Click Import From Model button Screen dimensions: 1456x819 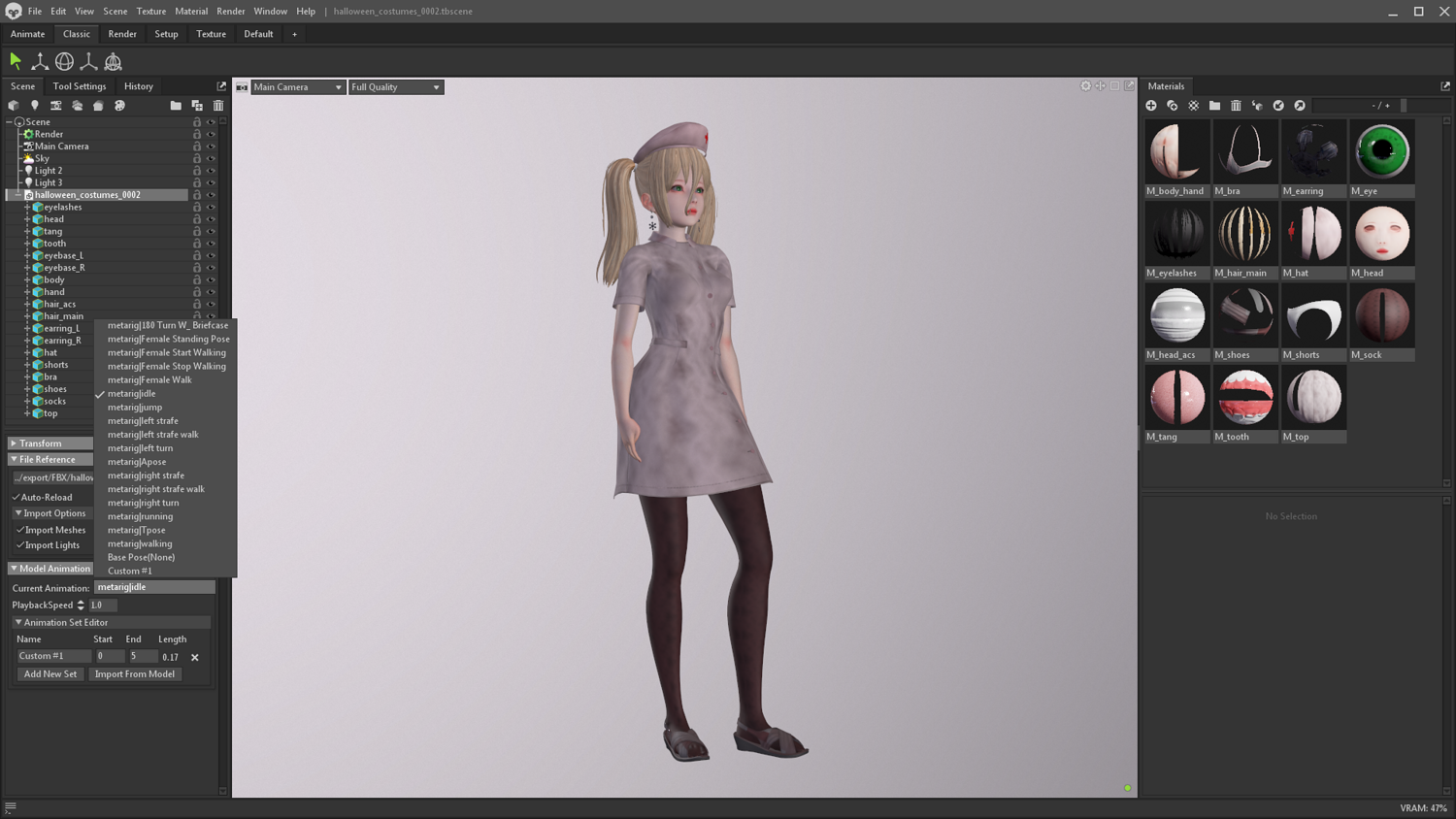(135, 674)
